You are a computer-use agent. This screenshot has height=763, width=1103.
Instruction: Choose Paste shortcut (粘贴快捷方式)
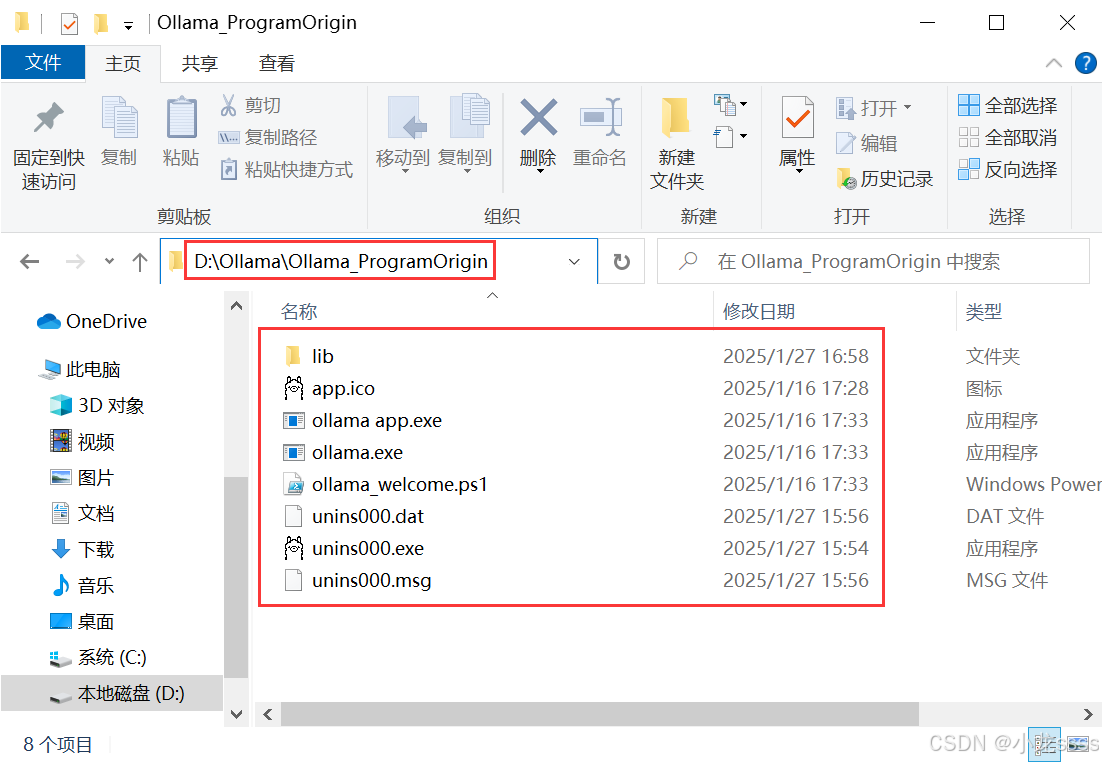tap(286, 169)
